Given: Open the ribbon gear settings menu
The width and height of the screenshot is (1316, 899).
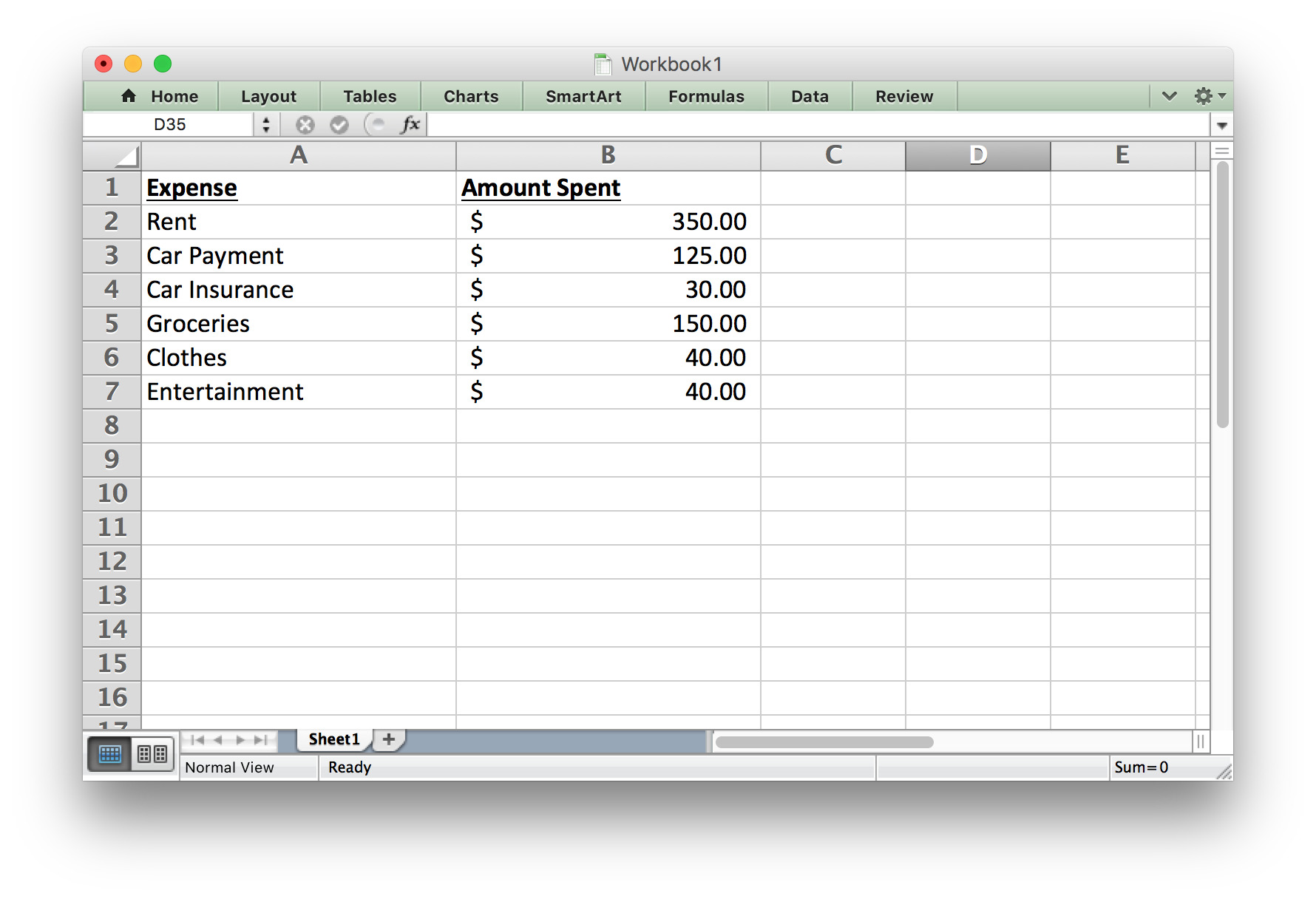Looking at the screenshot, I should point(1208,96).
